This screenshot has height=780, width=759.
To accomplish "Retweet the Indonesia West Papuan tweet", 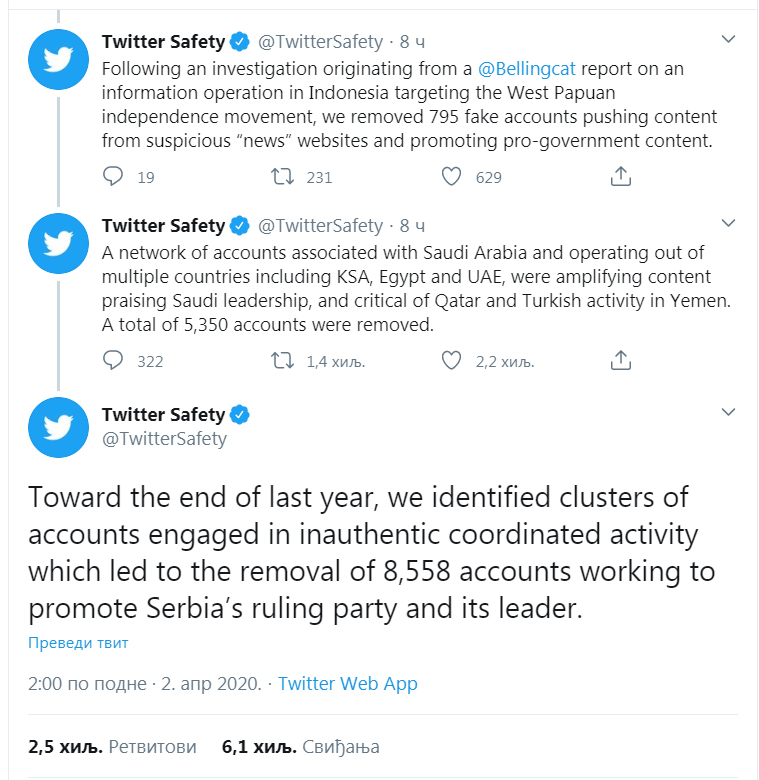I will 282,177.
